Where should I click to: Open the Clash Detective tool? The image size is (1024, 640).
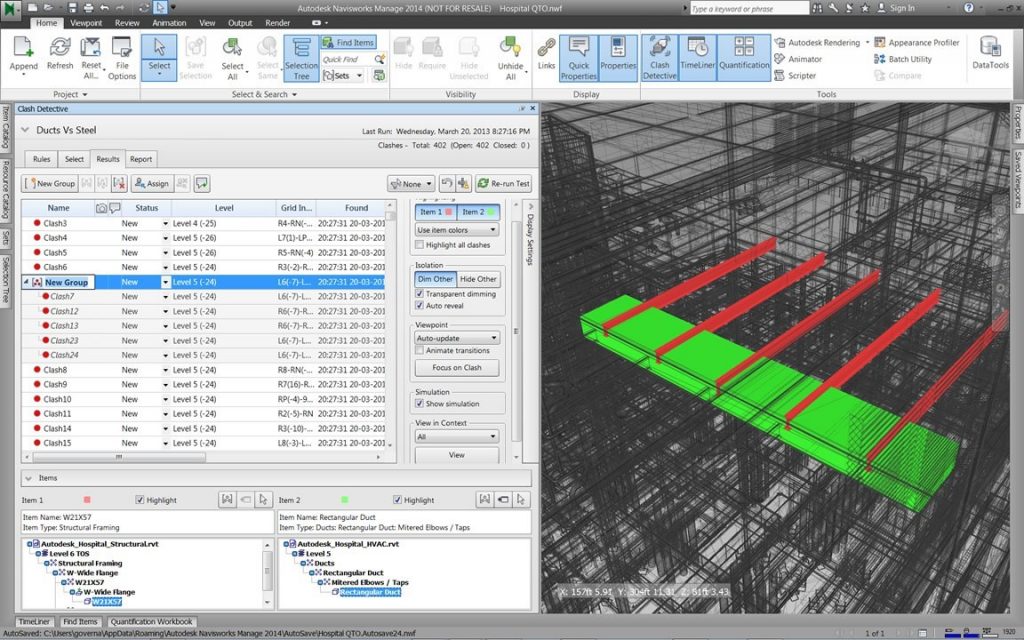[x=660, y=58]
